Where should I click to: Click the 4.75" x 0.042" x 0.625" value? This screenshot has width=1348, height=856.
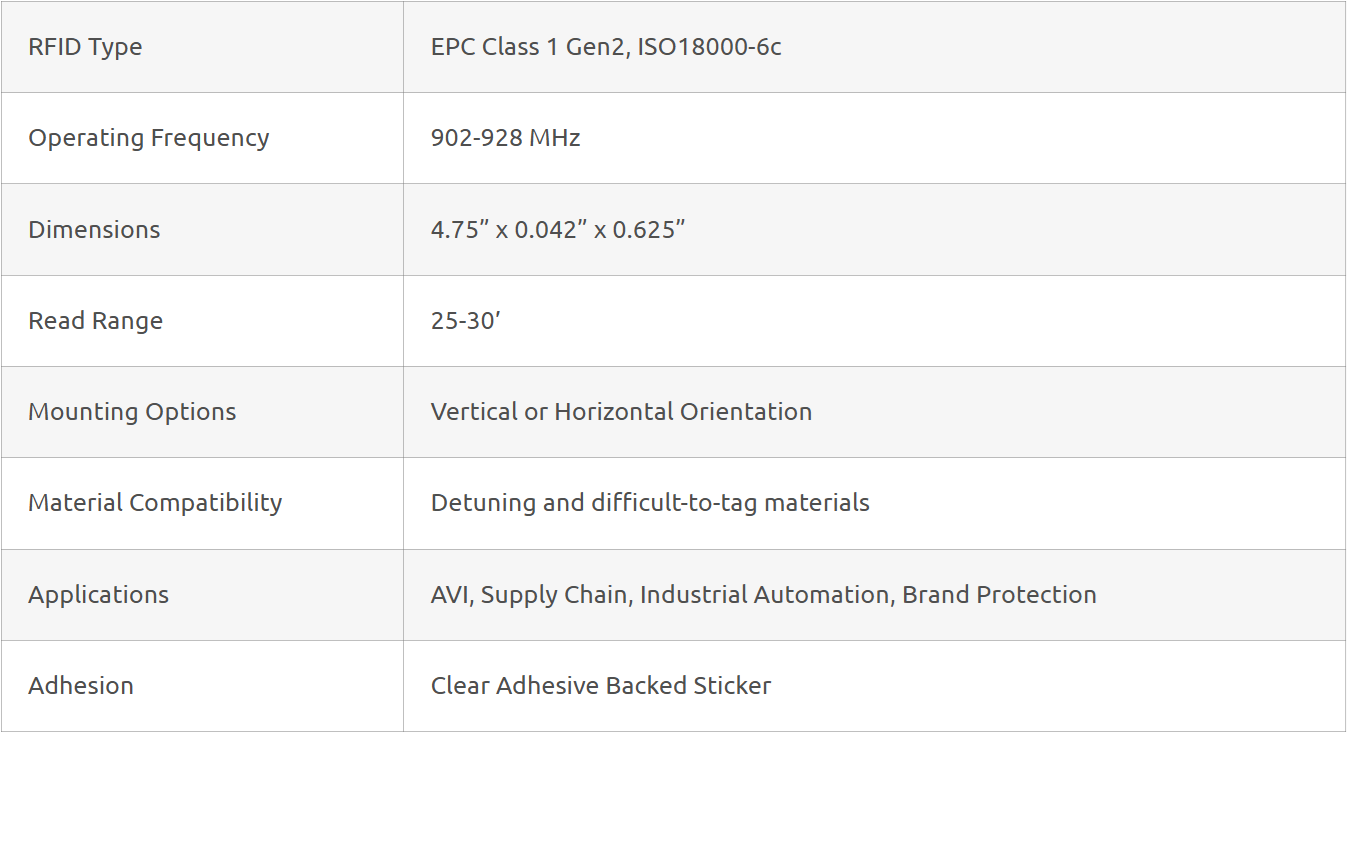tap(557, 230)
